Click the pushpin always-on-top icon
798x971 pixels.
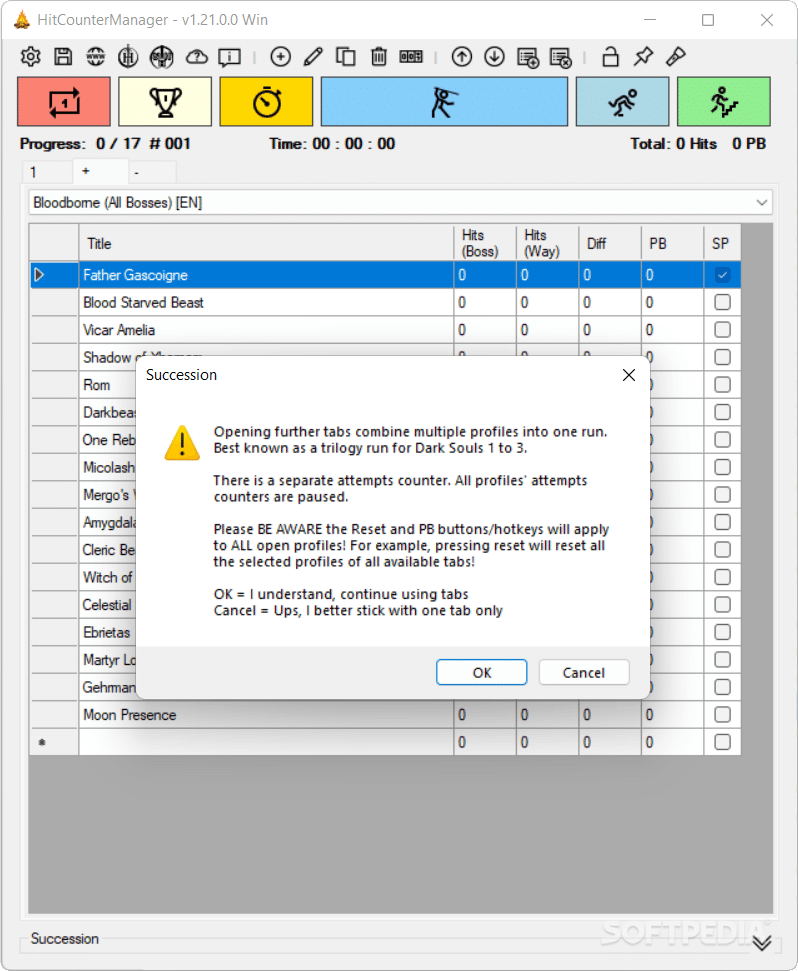point(643,57)
